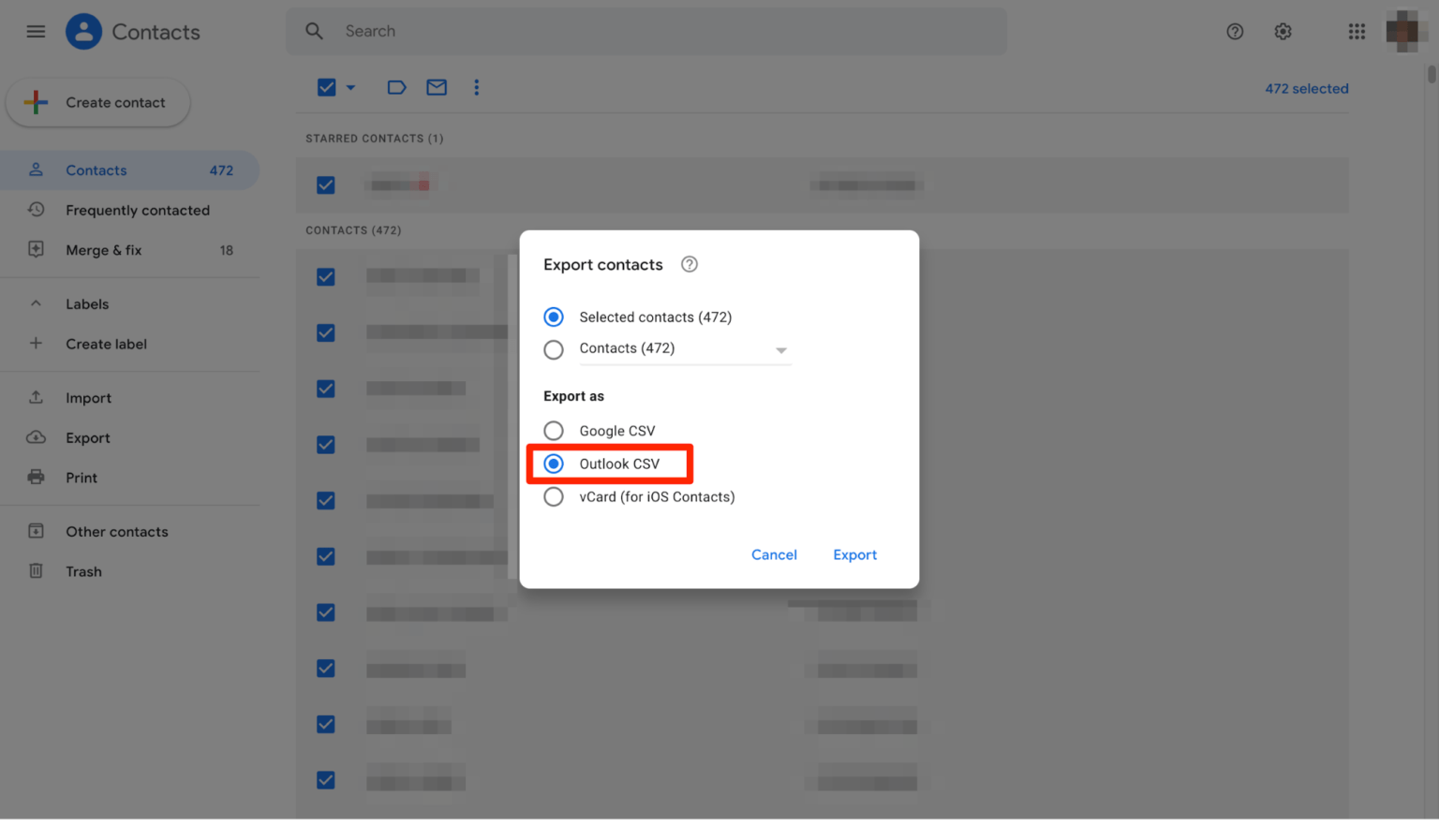
Task: Select vCard for iOS Contacts
Action: (554, 496)
